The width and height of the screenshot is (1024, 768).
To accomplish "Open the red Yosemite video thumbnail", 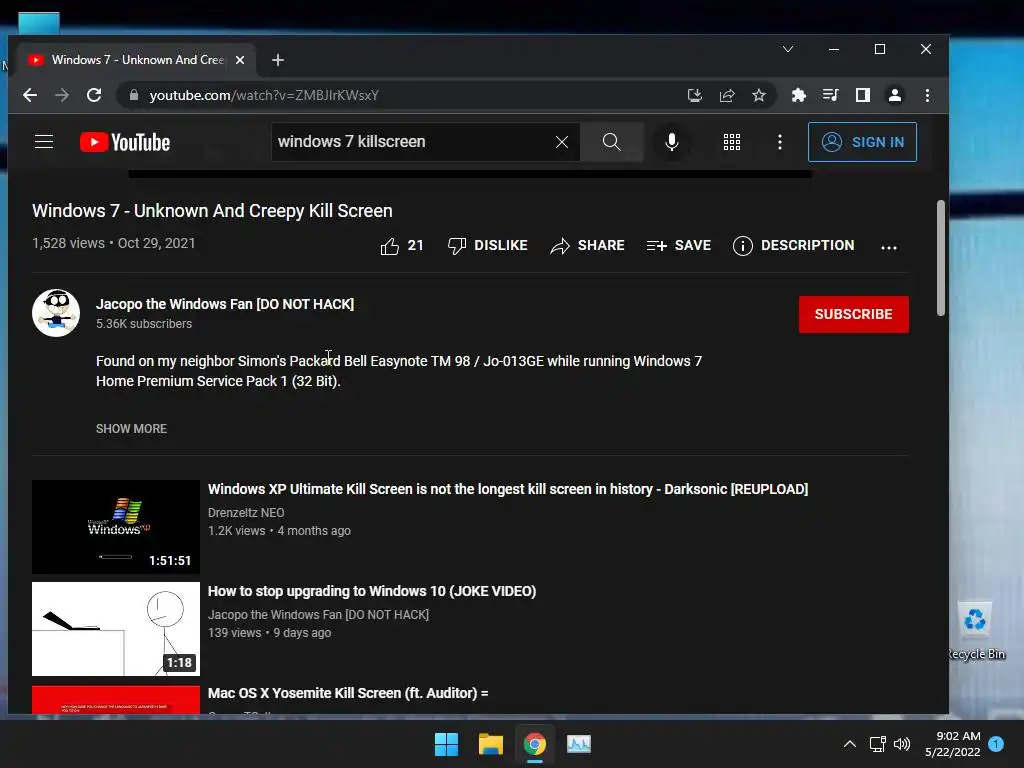I will coord(116,699).
